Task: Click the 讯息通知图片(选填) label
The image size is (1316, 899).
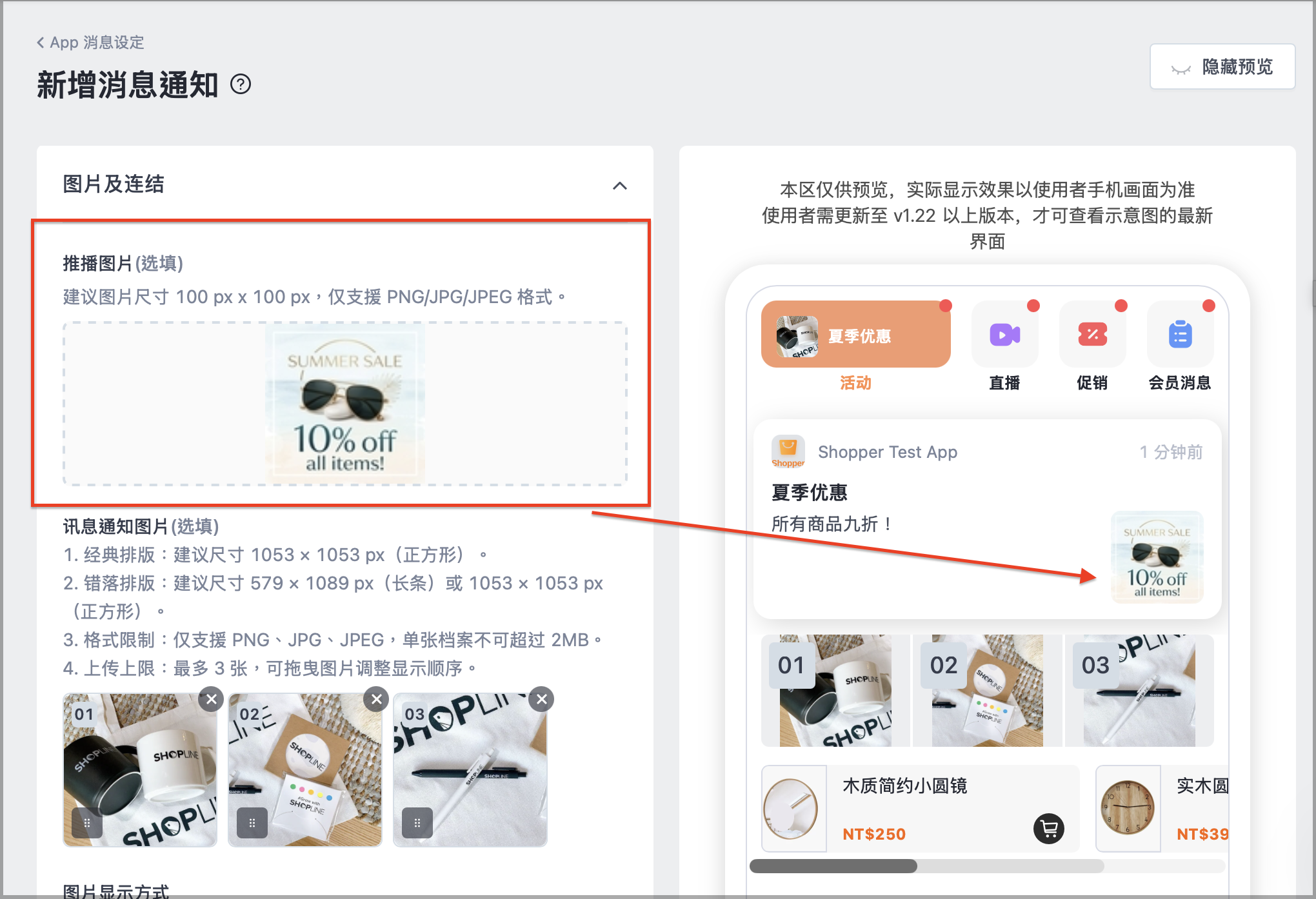Action: point(141,526)
